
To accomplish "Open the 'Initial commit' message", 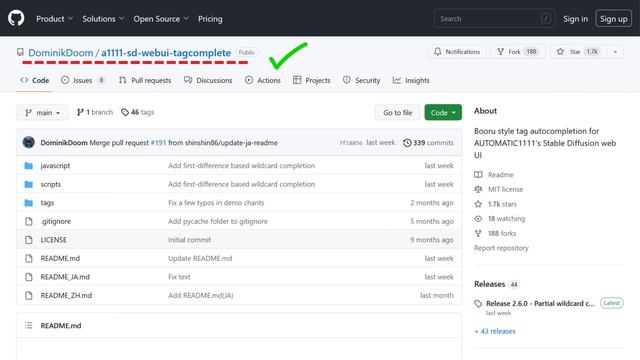I will click(x=189, y=240).
